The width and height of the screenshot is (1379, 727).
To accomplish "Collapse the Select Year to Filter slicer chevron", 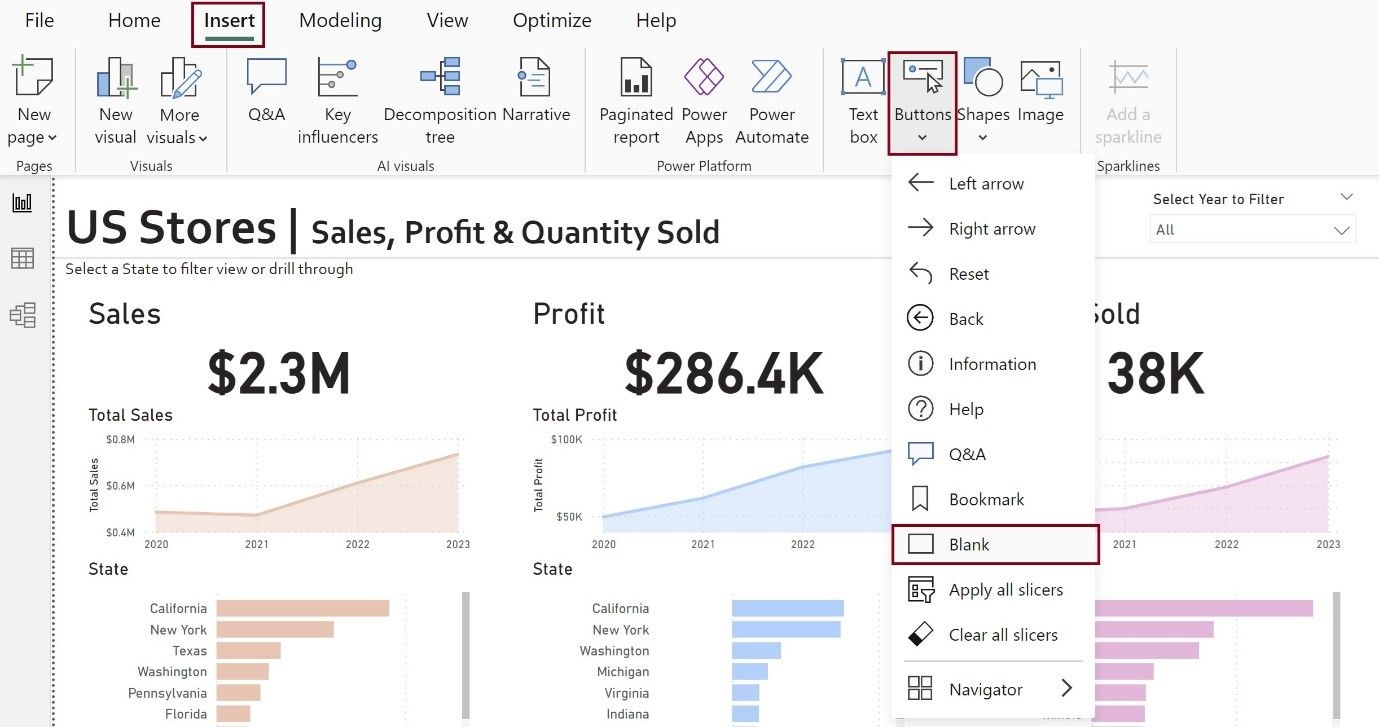I will tap(1346, 197).
